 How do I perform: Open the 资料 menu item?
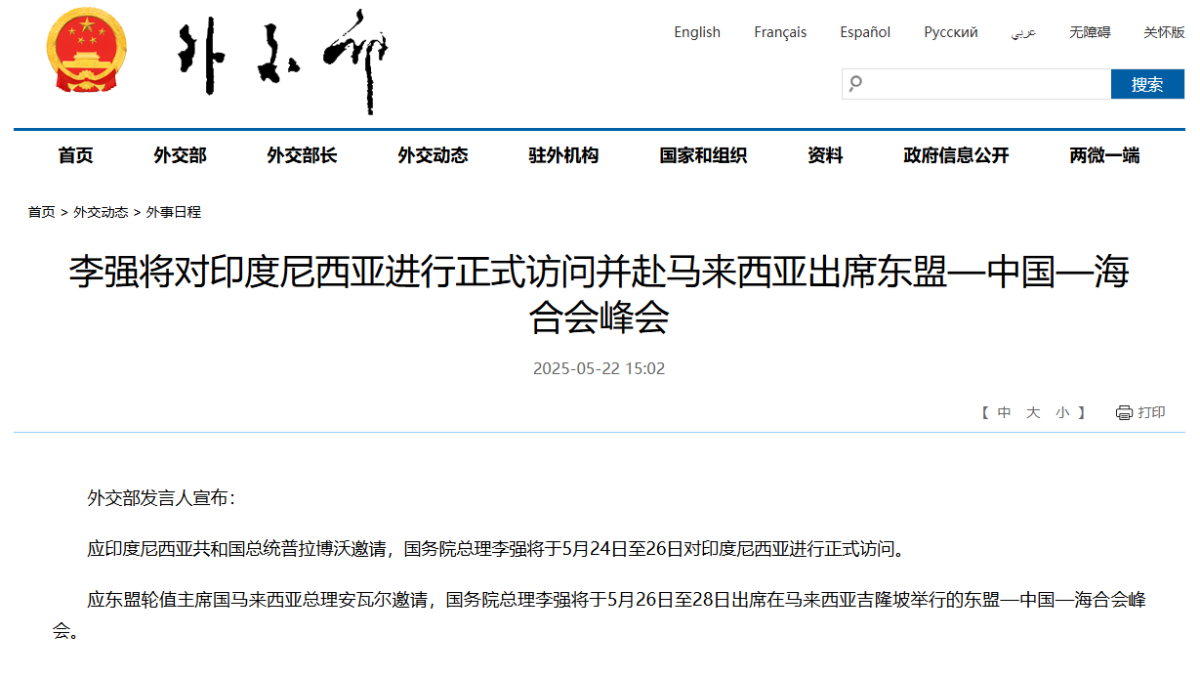point(825,155)
